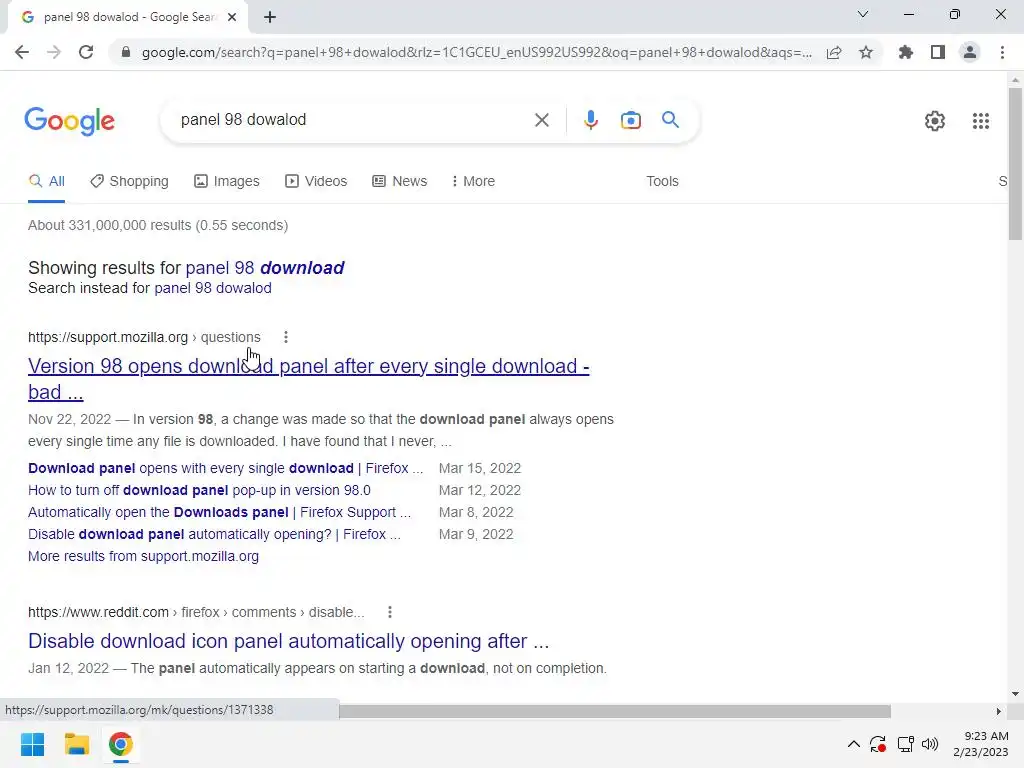Open 'Automatically open the Downloads panel' link
The width and height of the screenshot is (1024, 768).
(x=219, y=513)
